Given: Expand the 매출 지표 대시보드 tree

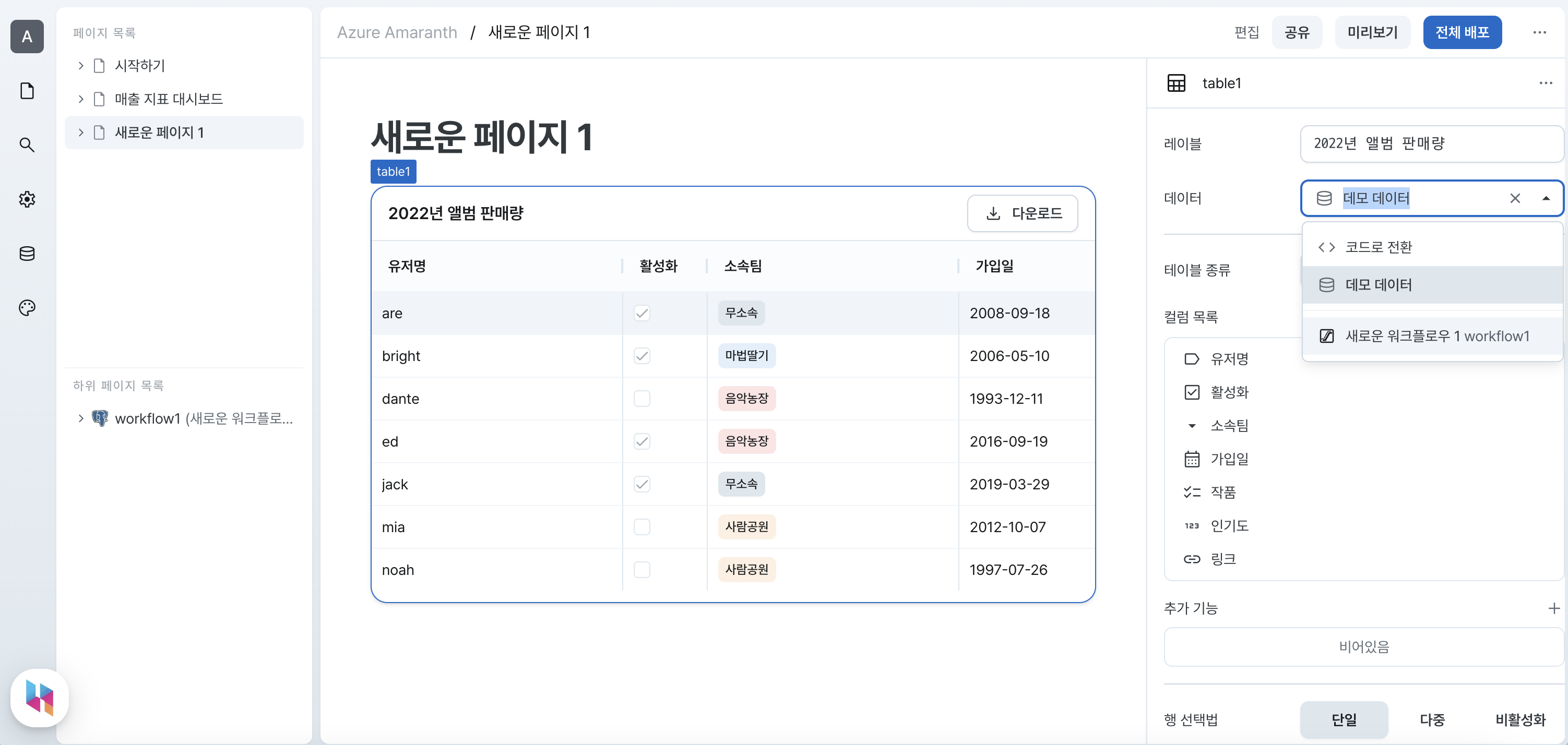Looking at the screenshot, I should [80, 99].
